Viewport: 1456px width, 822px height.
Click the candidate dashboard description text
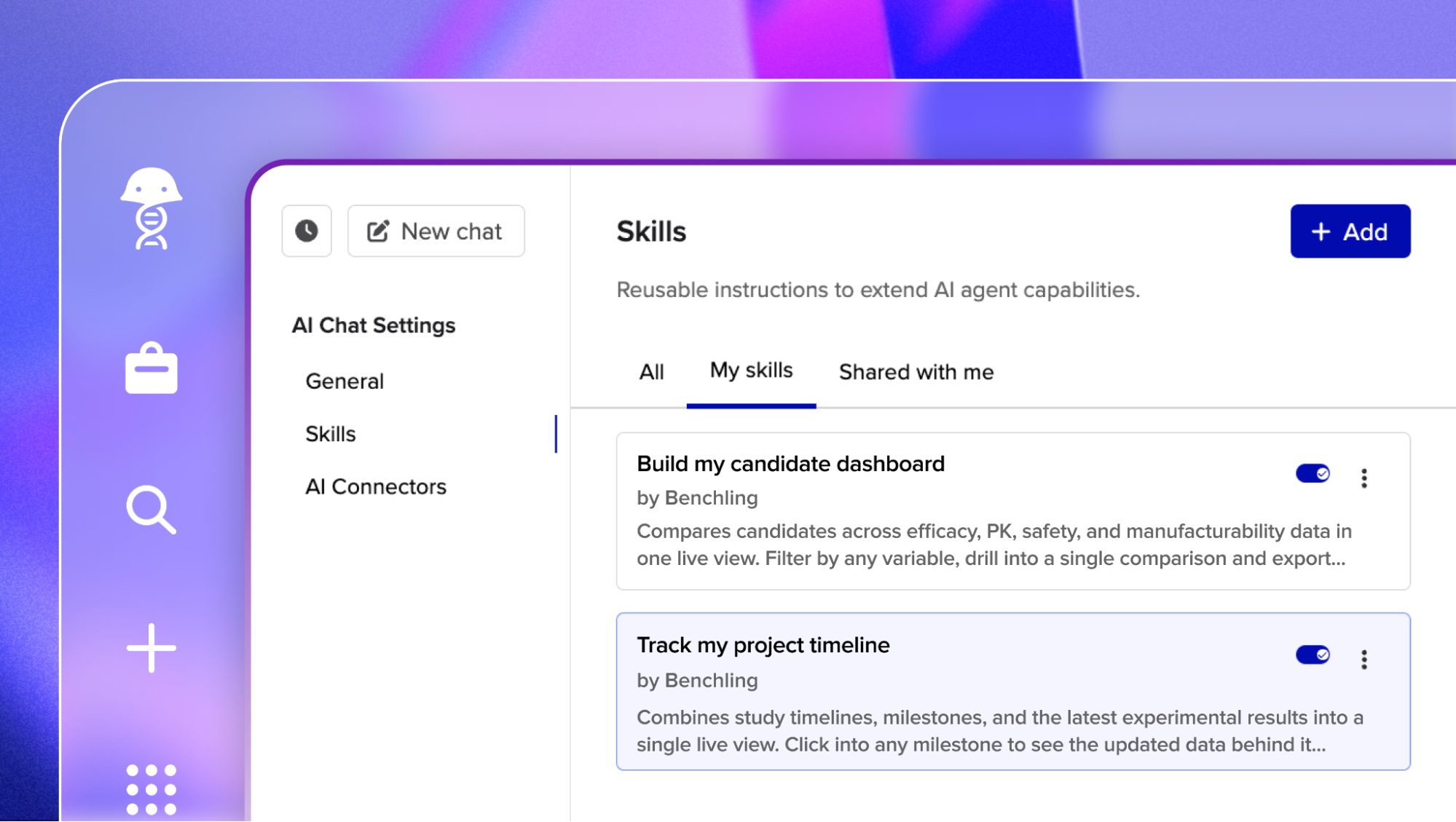[994, 545]
